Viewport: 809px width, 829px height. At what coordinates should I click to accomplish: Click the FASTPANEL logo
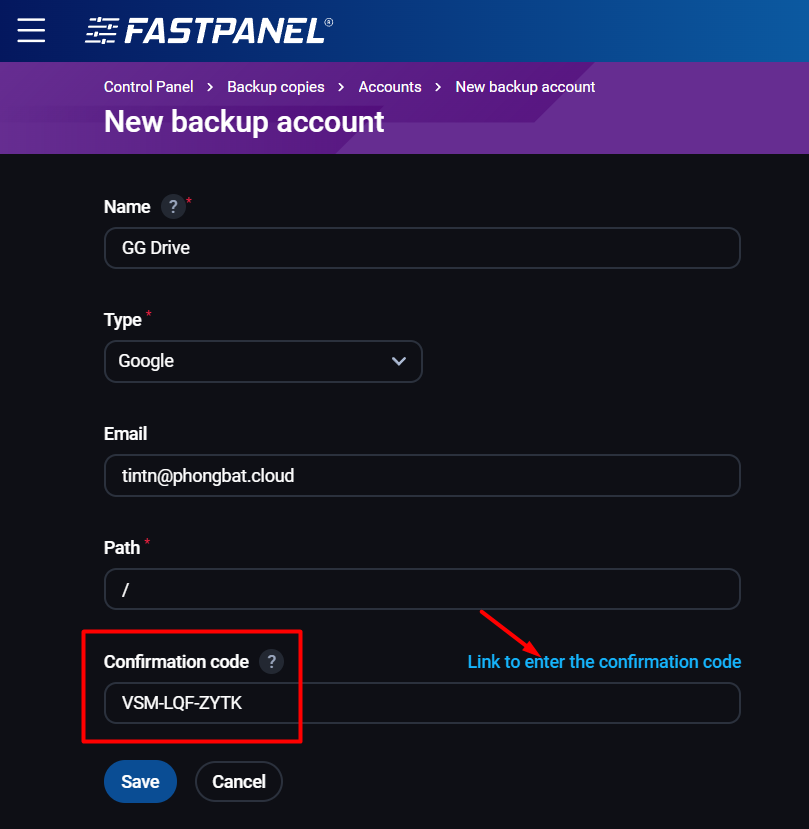tap(208, 31)
